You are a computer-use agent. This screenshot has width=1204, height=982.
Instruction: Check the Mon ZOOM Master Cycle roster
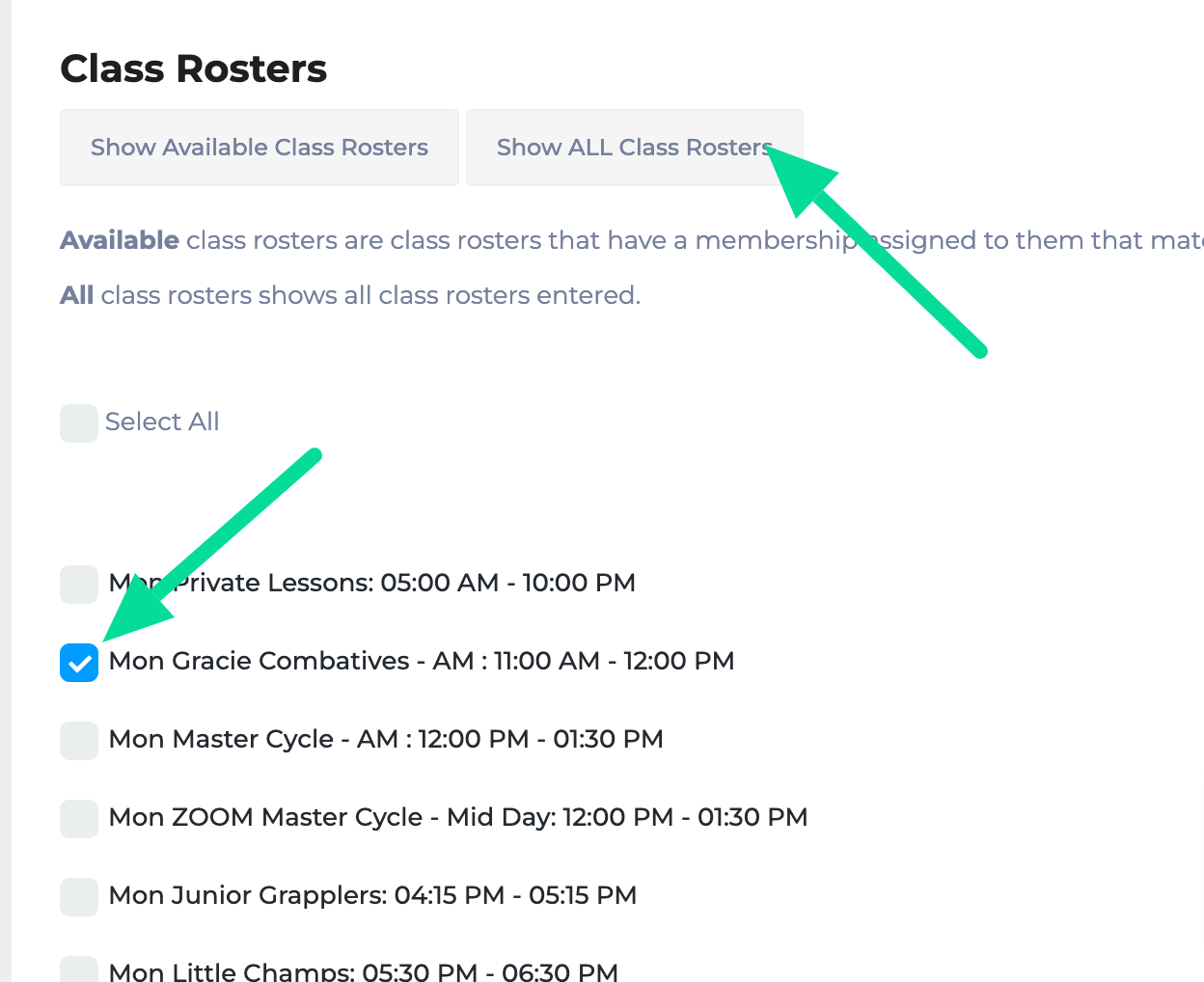click(x=78, y=819)
